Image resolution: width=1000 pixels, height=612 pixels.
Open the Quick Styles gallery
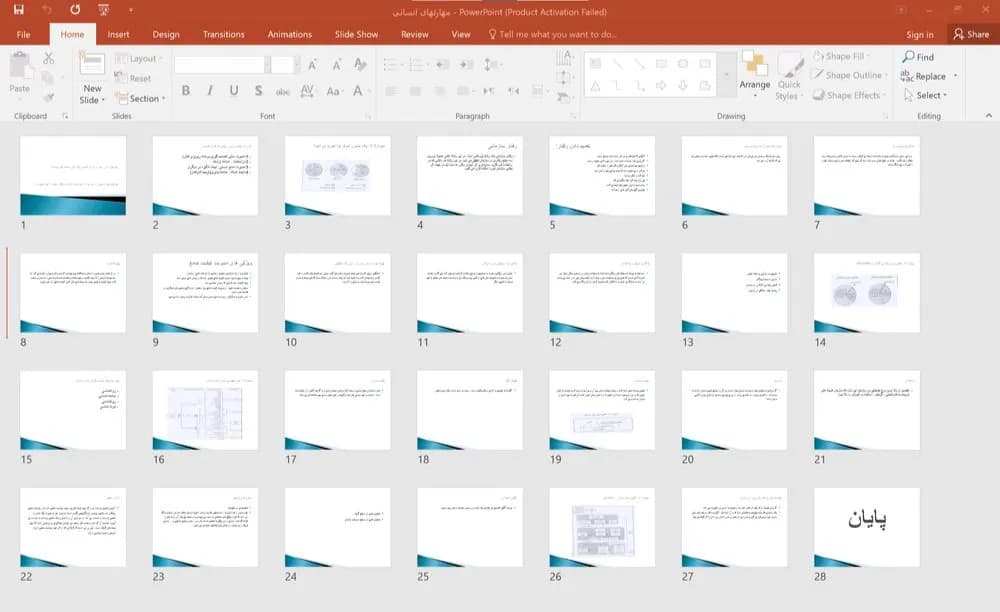tap(789, 75)
